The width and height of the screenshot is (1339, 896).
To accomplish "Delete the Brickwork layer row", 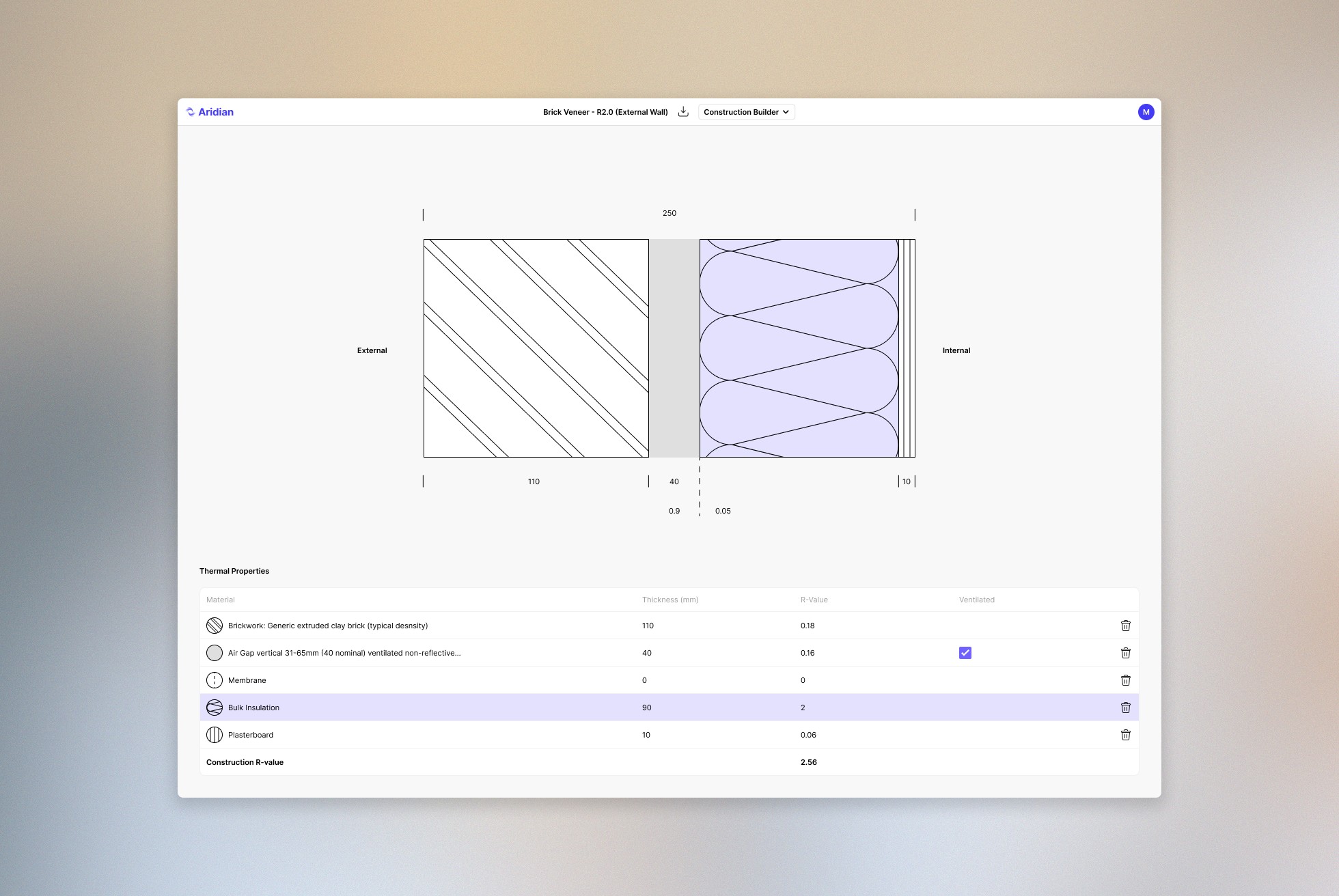I will pos(1125,626).
